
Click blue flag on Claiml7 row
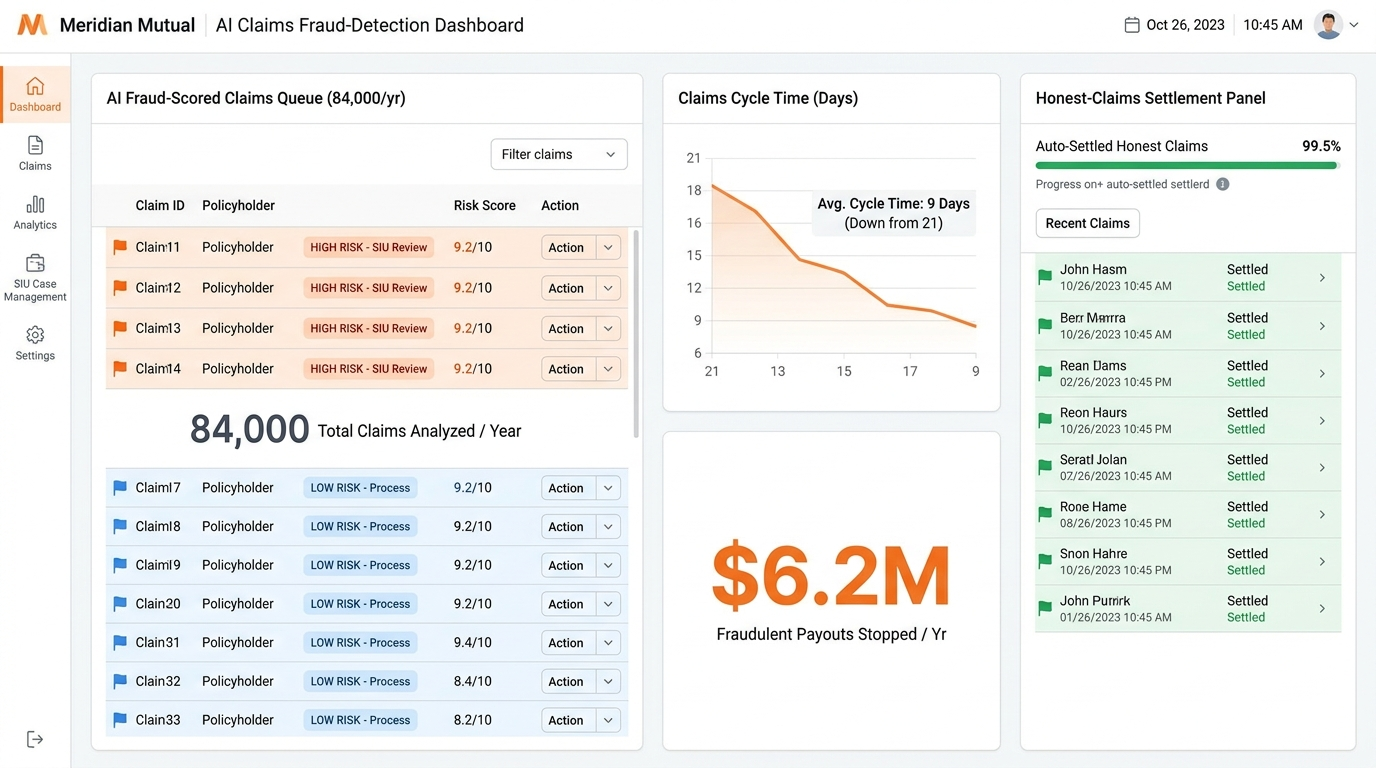(120, 488)
